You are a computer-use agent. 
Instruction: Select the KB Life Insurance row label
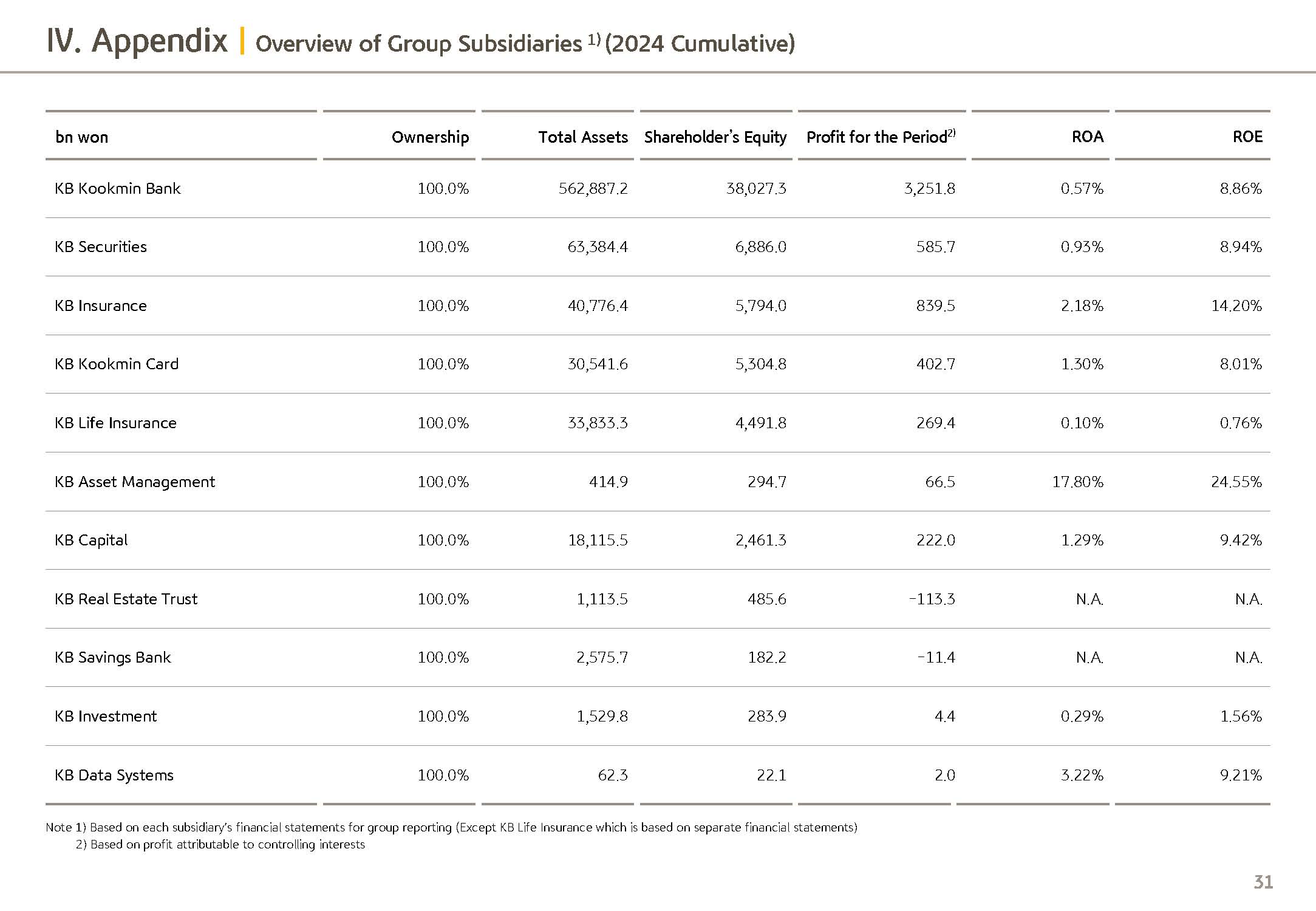pyautogui.click(x=115, y=423)
